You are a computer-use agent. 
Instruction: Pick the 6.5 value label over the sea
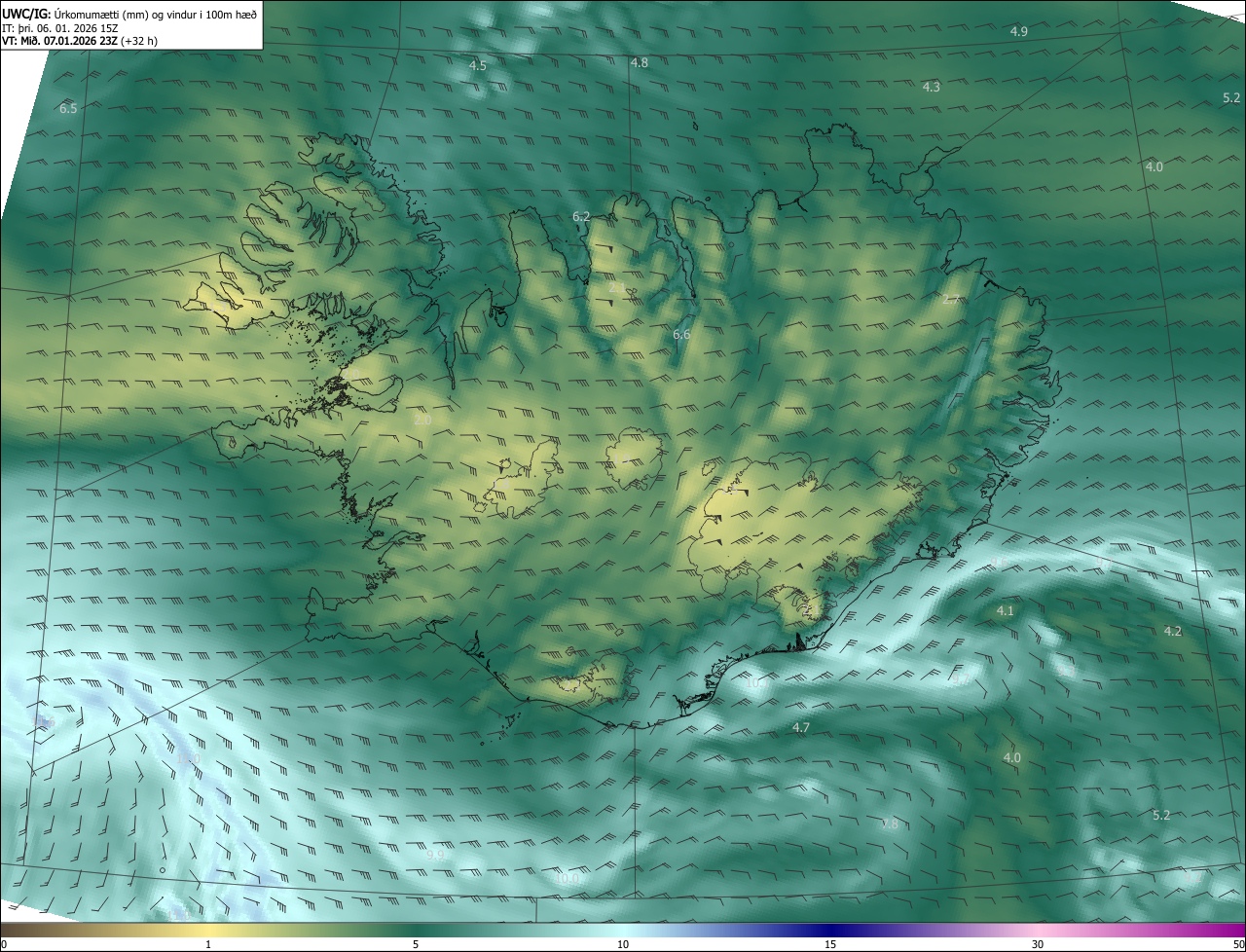pyautogui.click(x=67, y=109)
